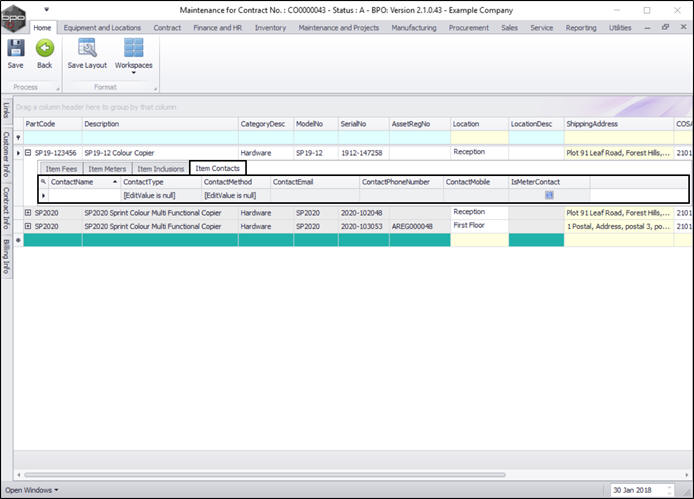
Task: Open the Reporting ribbon tab
Action: [x=581, y=27]
